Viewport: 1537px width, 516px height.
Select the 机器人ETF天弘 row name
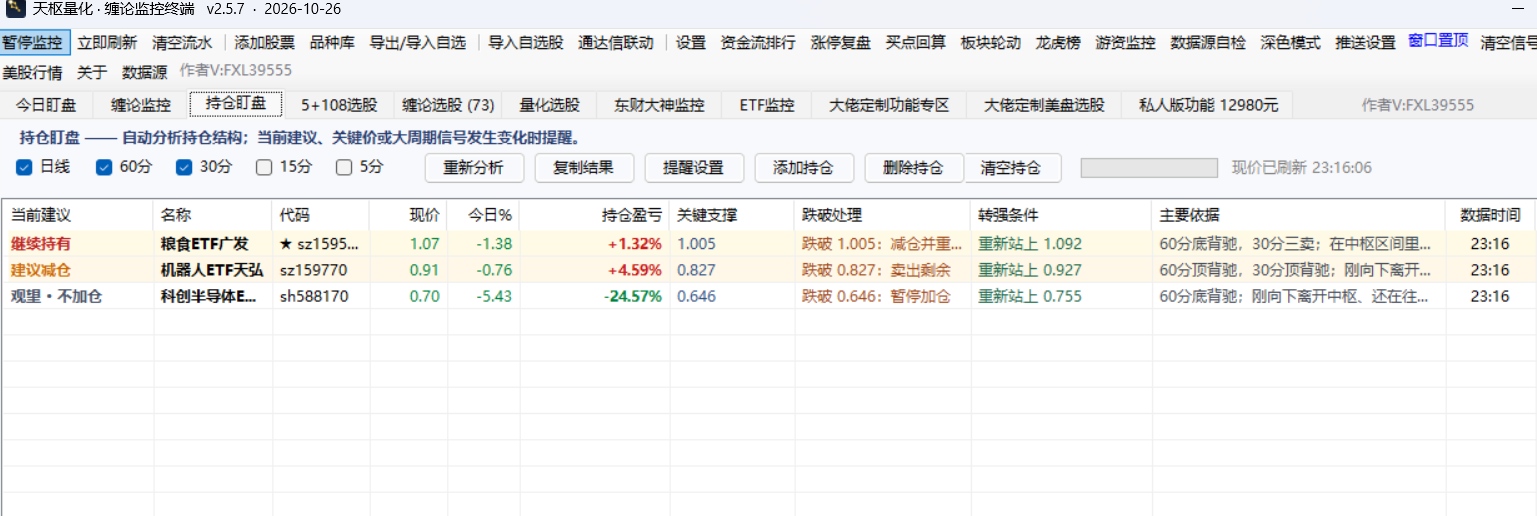(212, 270)
